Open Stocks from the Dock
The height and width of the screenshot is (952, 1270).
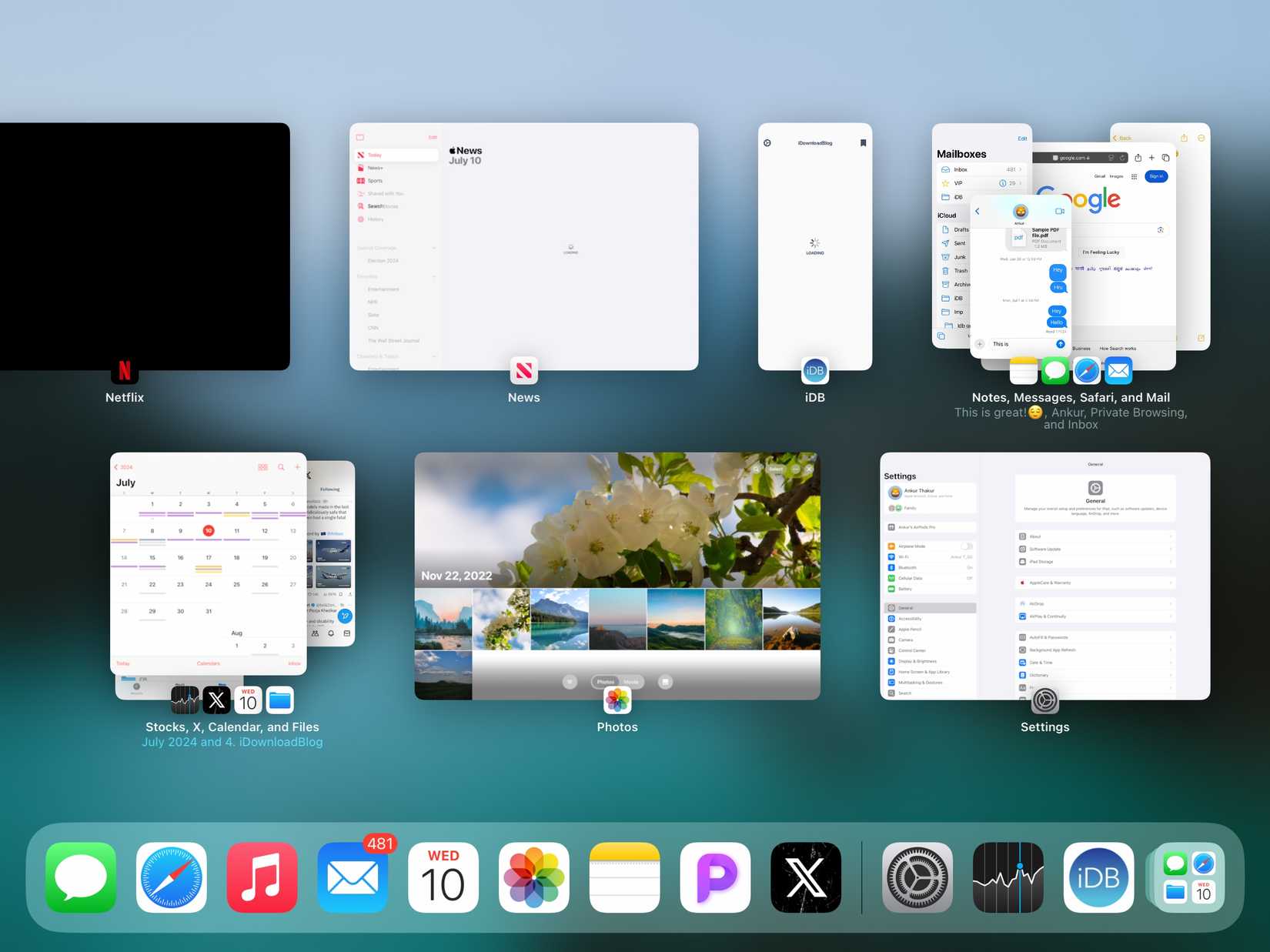(1008, 877)
